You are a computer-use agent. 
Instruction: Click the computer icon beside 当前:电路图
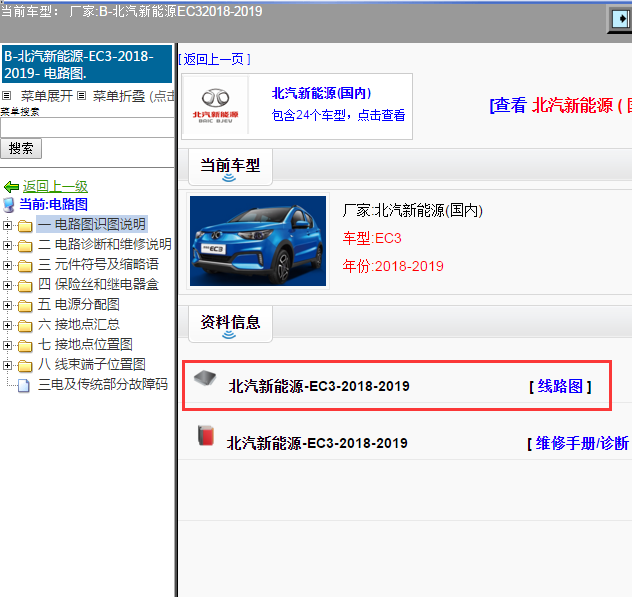click(8, 205)
